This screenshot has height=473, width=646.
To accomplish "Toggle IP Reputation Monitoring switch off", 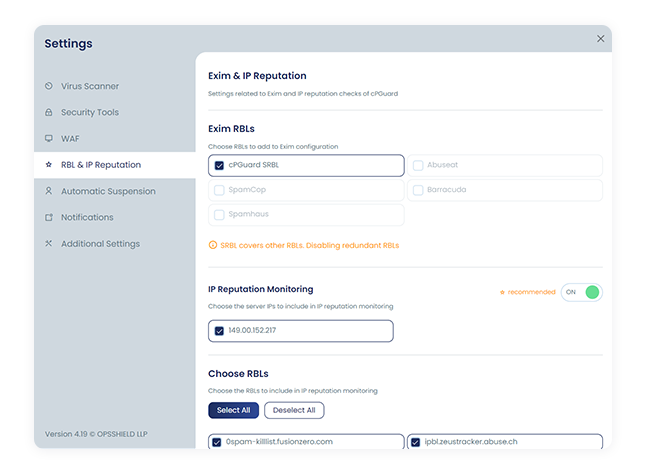I will [x=582, y=292].
